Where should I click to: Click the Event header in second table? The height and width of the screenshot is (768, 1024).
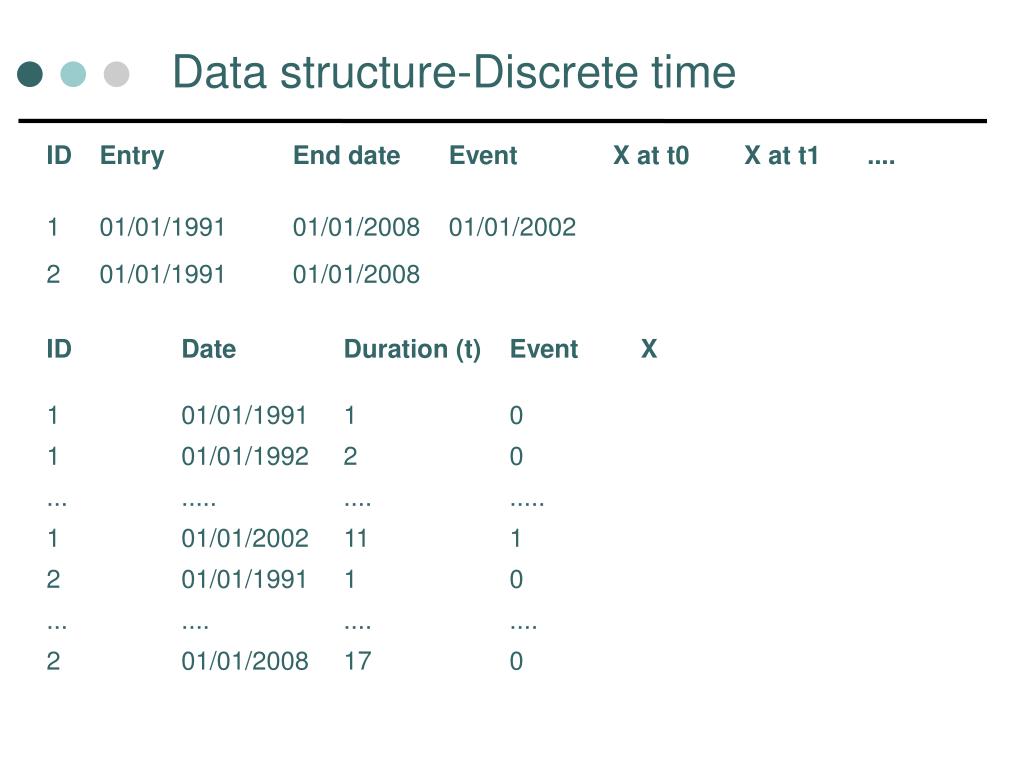[x=543, y=349]
